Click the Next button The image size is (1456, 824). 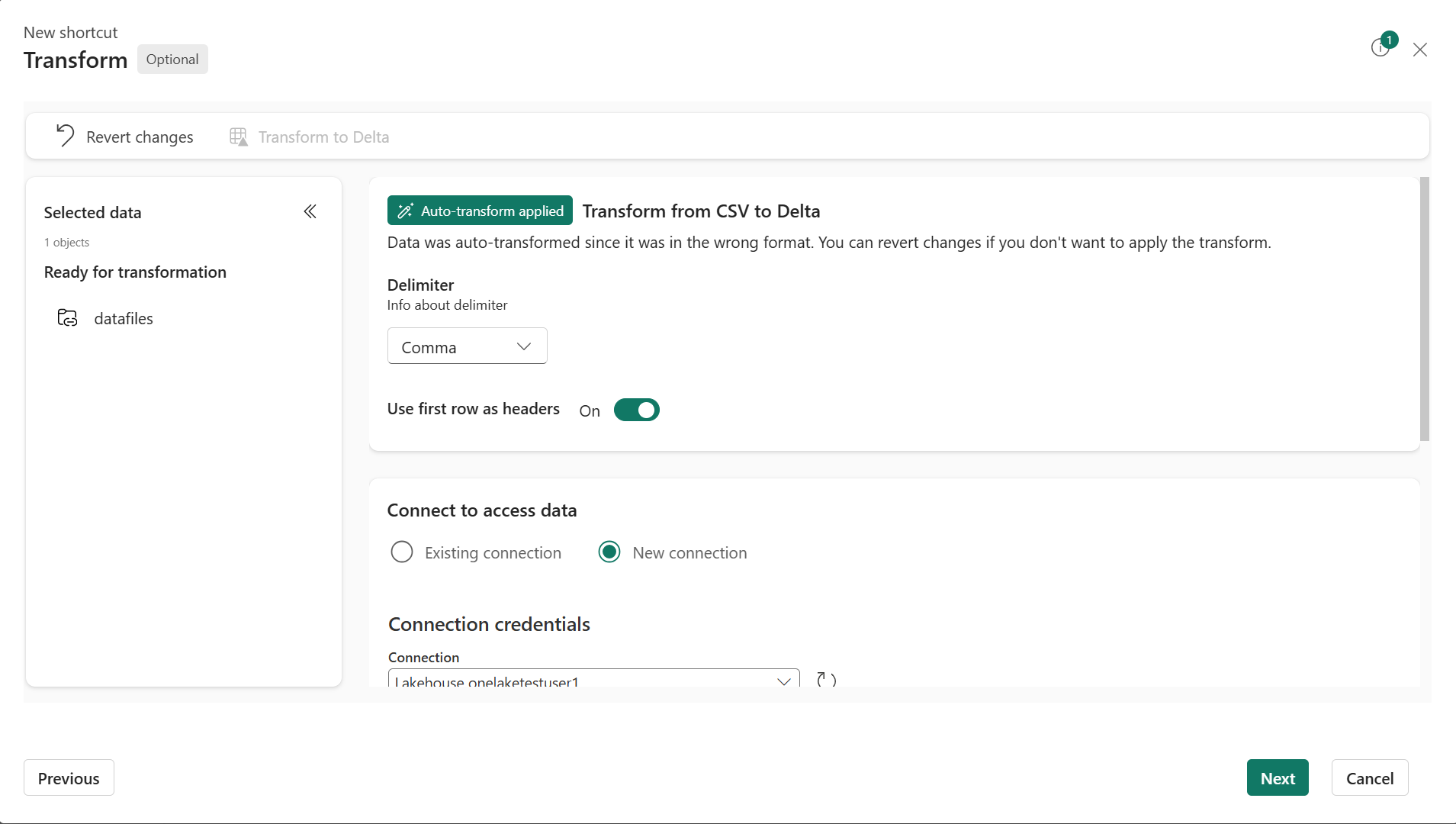[1276, 777]
